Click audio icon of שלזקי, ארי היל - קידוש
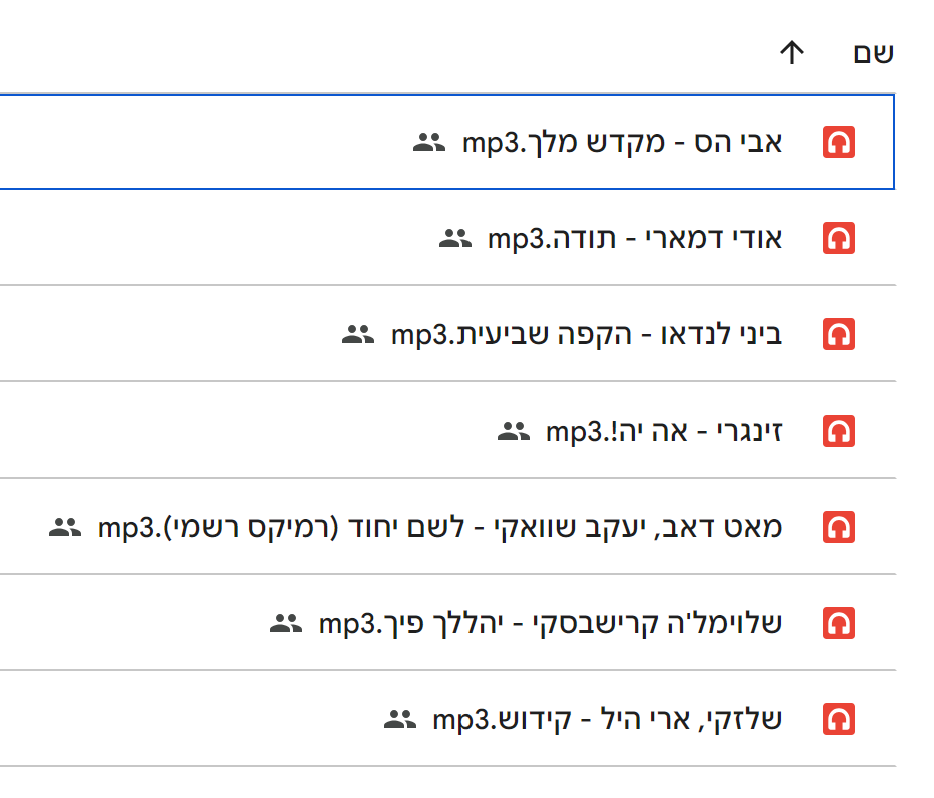Image resolution: width=934 pixels, height=798 pixels. 839,719
